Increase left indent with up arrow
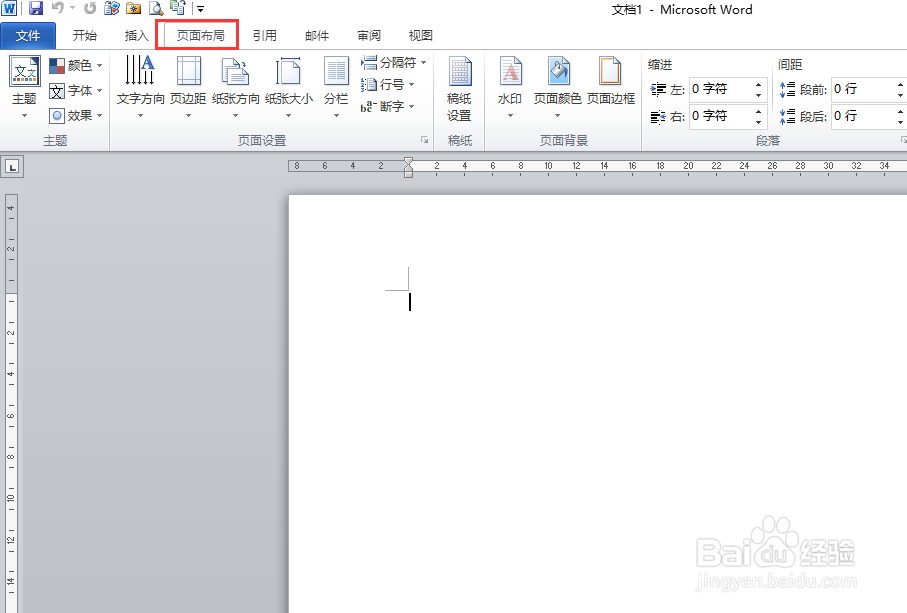Screen dimensions: 907x613 click(758, 84)
